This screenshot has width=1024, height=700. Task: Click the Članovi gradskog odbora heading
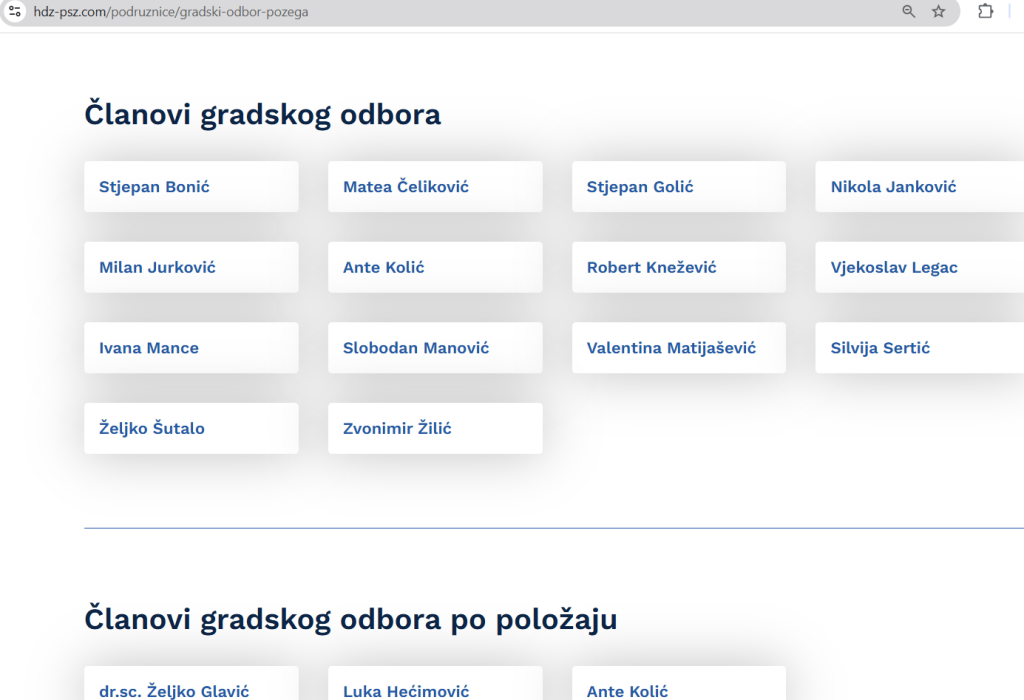(x=263, y=114)
